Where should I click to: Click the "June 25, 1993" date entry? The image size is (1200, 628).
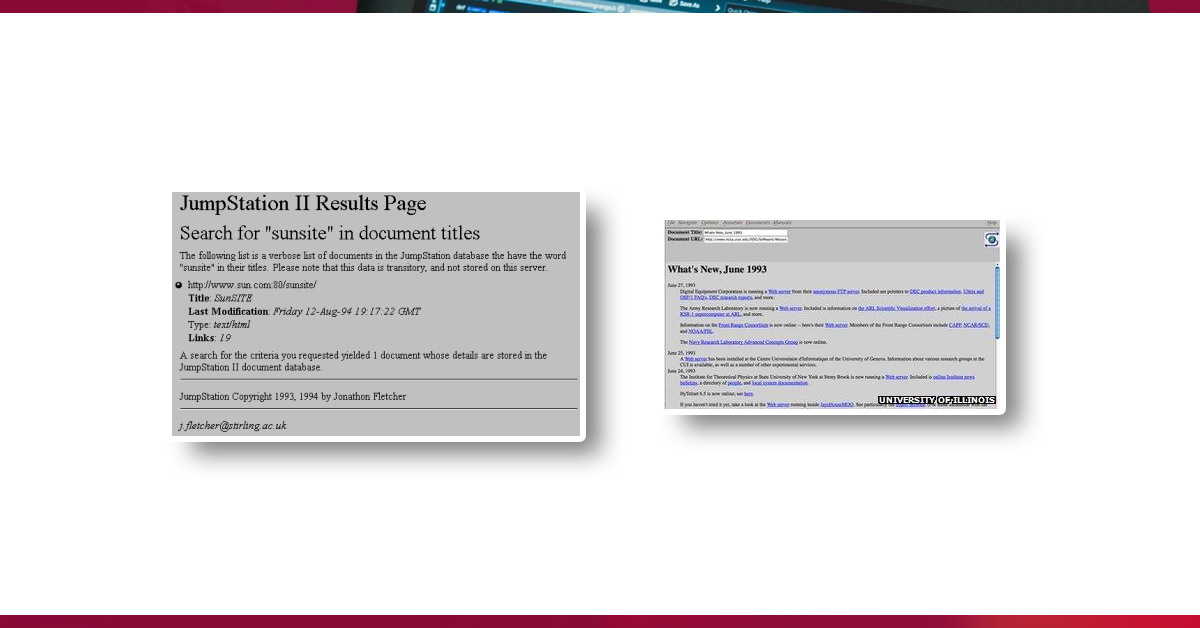tap(682, 353)
